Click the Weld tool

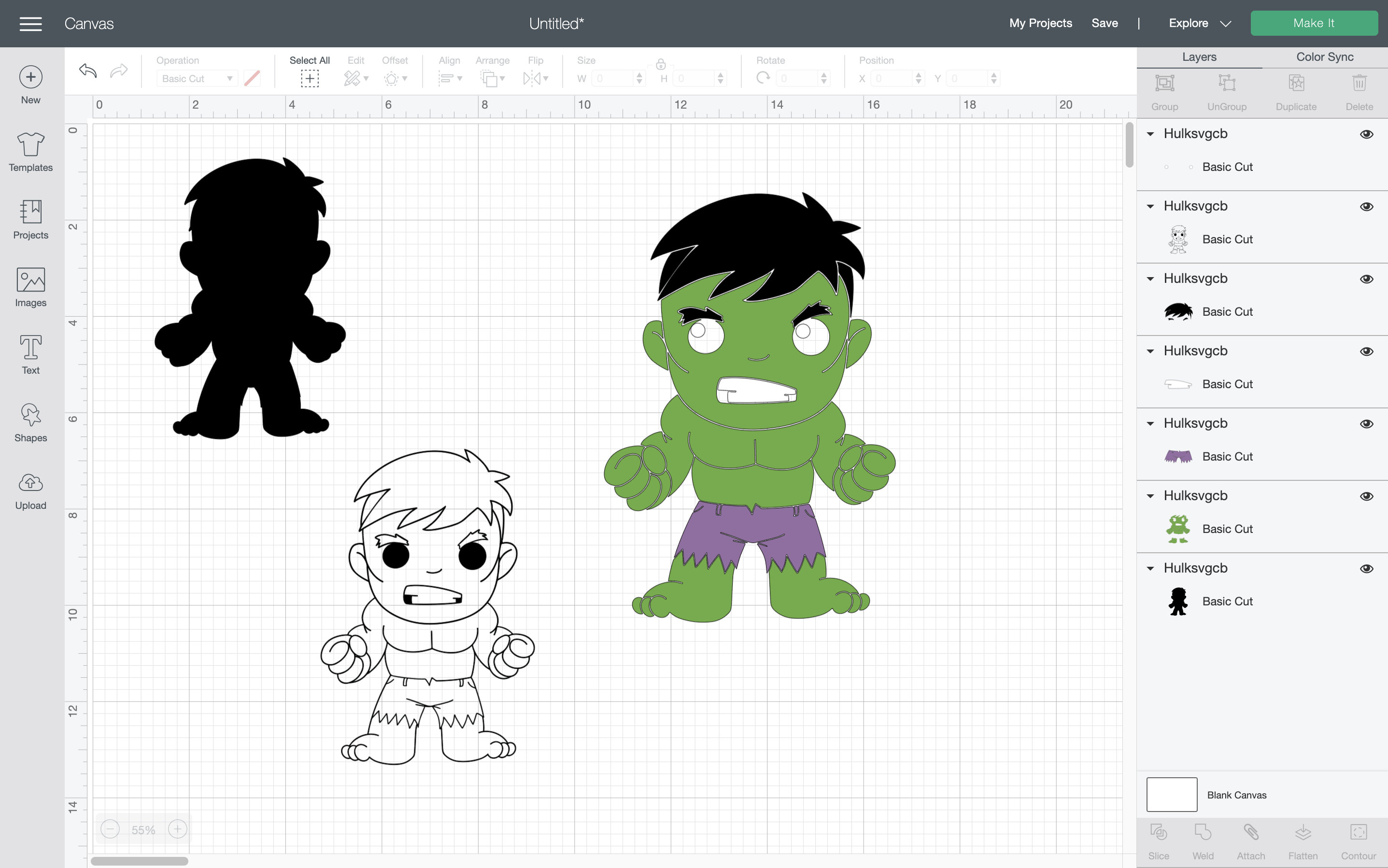pos(1203,841)
